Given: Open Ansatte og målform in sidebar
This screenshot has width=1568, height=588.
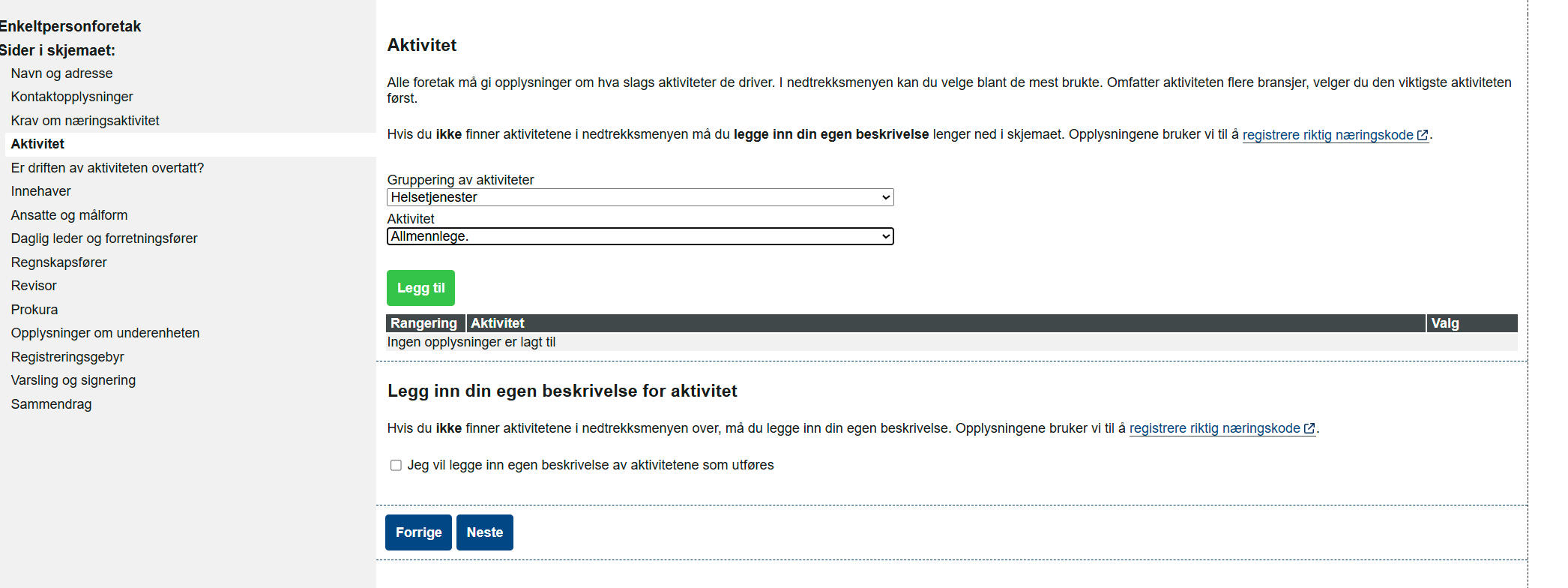Looking at the screenshot, I should 69,215.
